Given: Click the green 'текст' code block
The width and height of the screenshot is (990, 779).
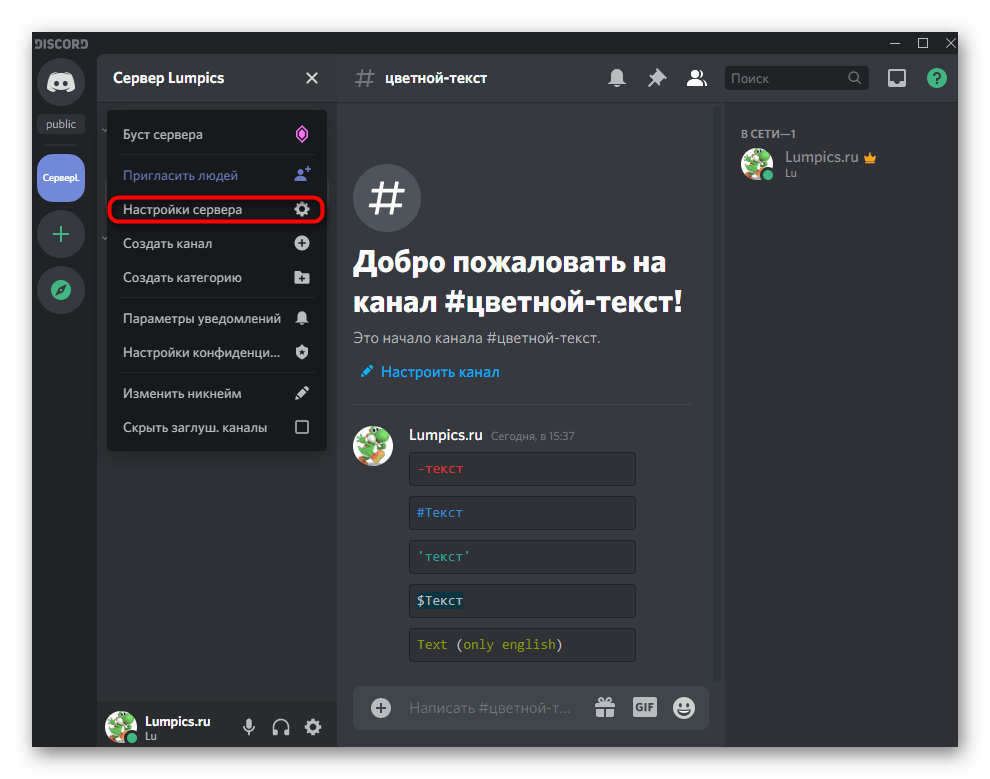Looking at the screenshot, I should pyautogui.click(x=522, y=557).
